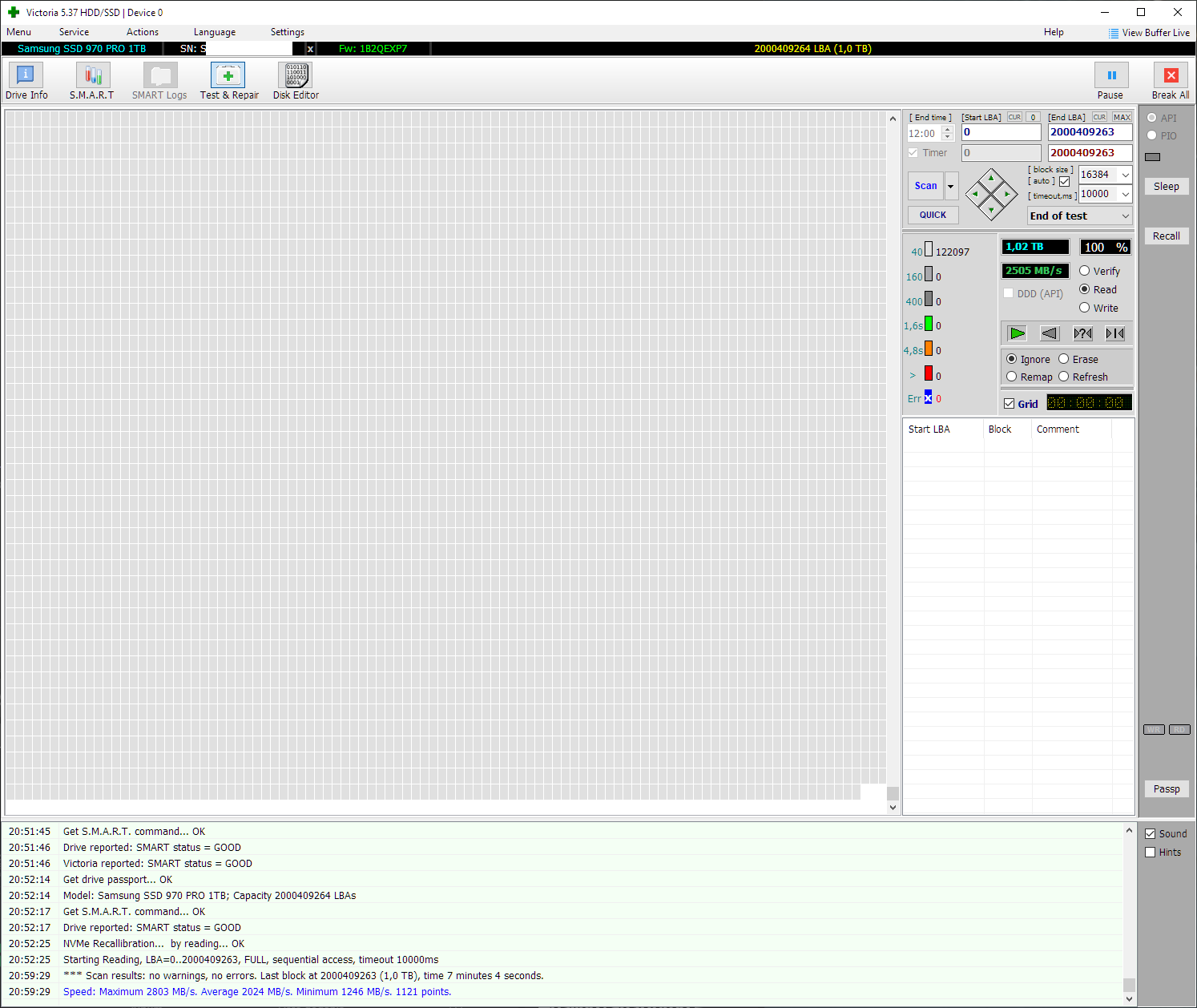Viewport: 1197px width, 1008px height.
Task: Toggle the DDD (API) checkbox
Action: coord(1009,293)
